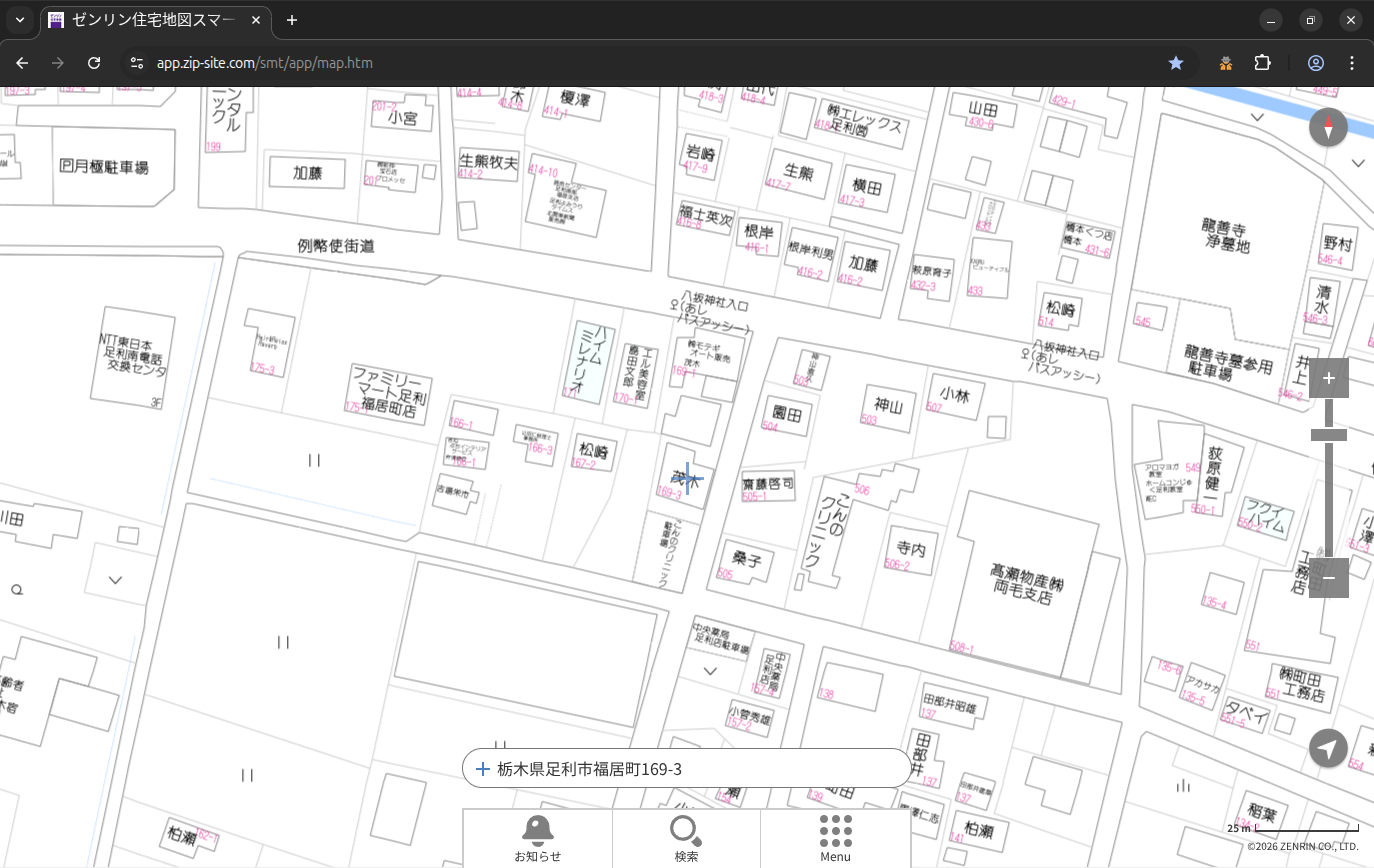1374x868 pixels.
Task: Expand the tab search dropdown
Action: pos(19,20)
